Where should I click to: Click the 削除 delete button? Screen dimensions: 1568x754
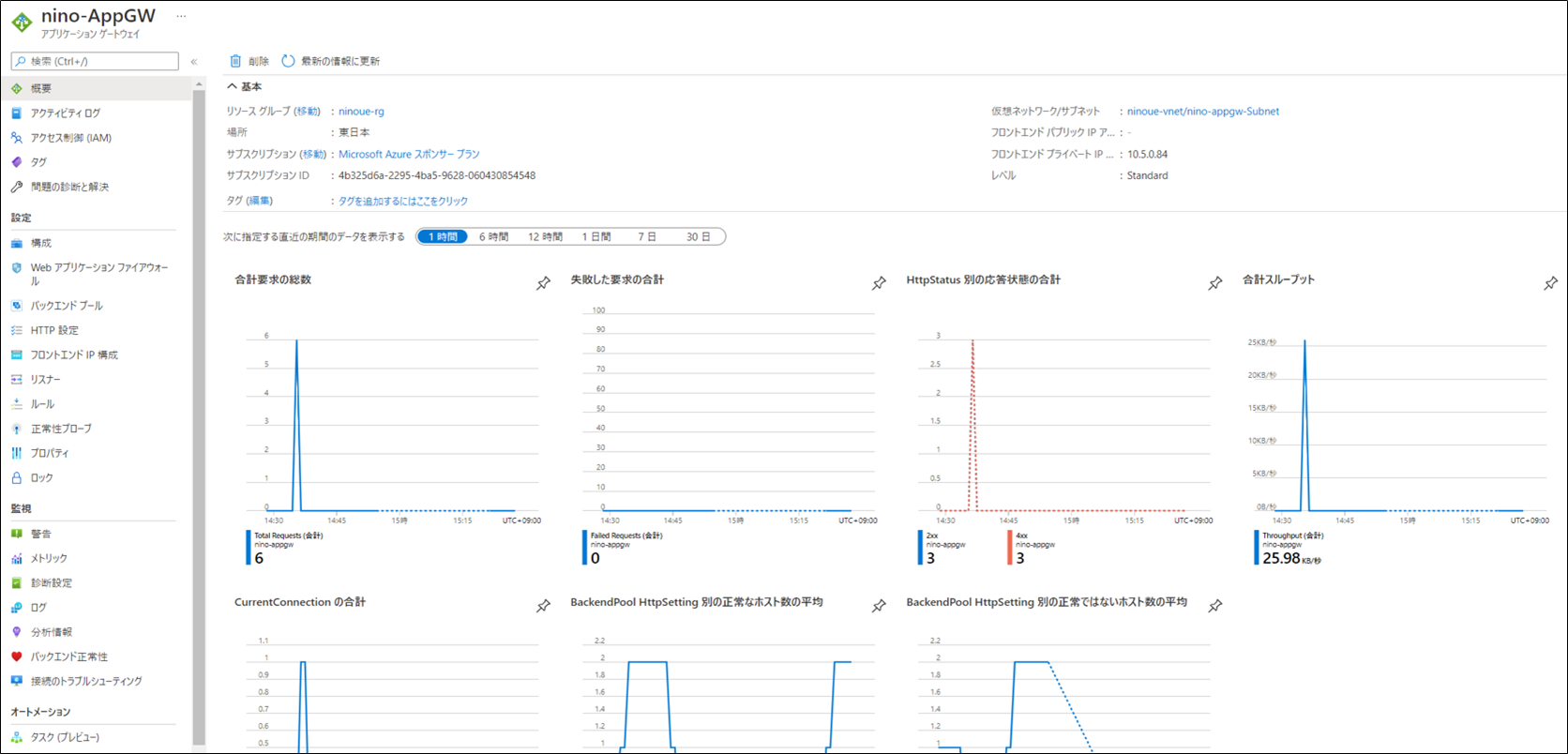249,61
